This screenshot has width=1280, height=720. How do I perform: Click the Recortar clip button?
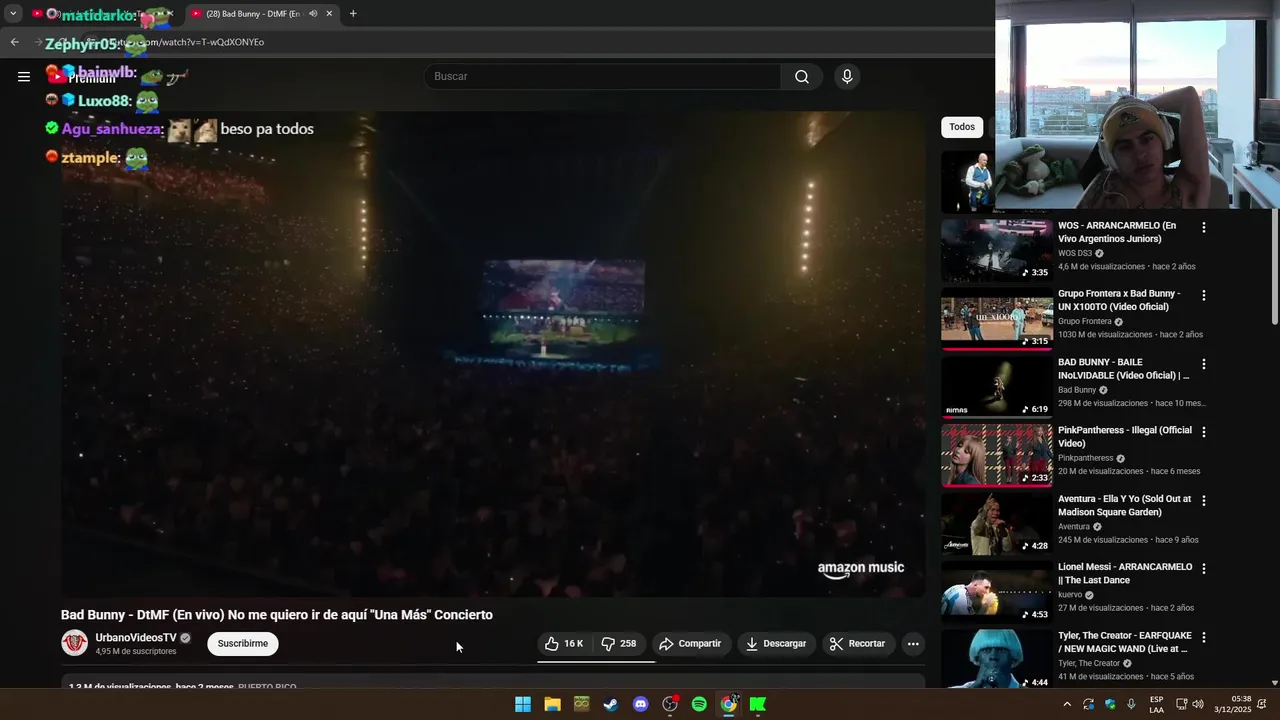[x=858, y=644]
